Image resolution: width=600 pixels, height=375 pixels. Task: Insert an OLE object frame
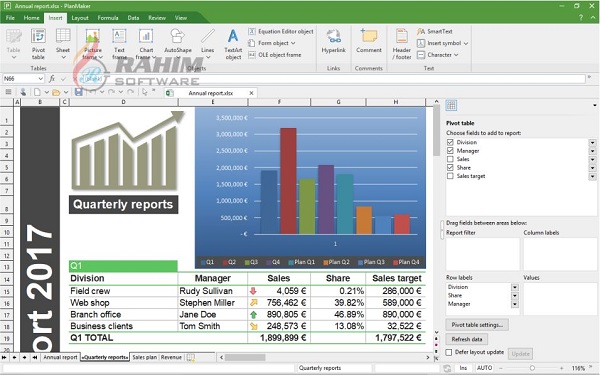click(x=275, y=55)
